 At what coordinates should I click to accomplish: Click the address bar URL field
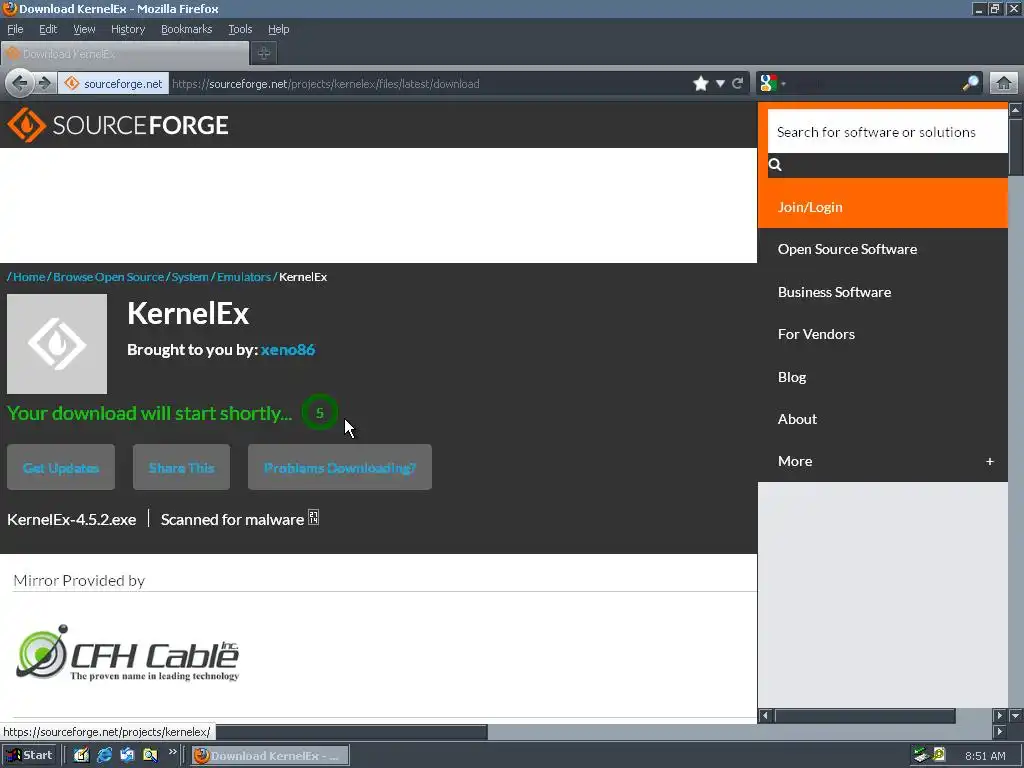click(428, 84)
